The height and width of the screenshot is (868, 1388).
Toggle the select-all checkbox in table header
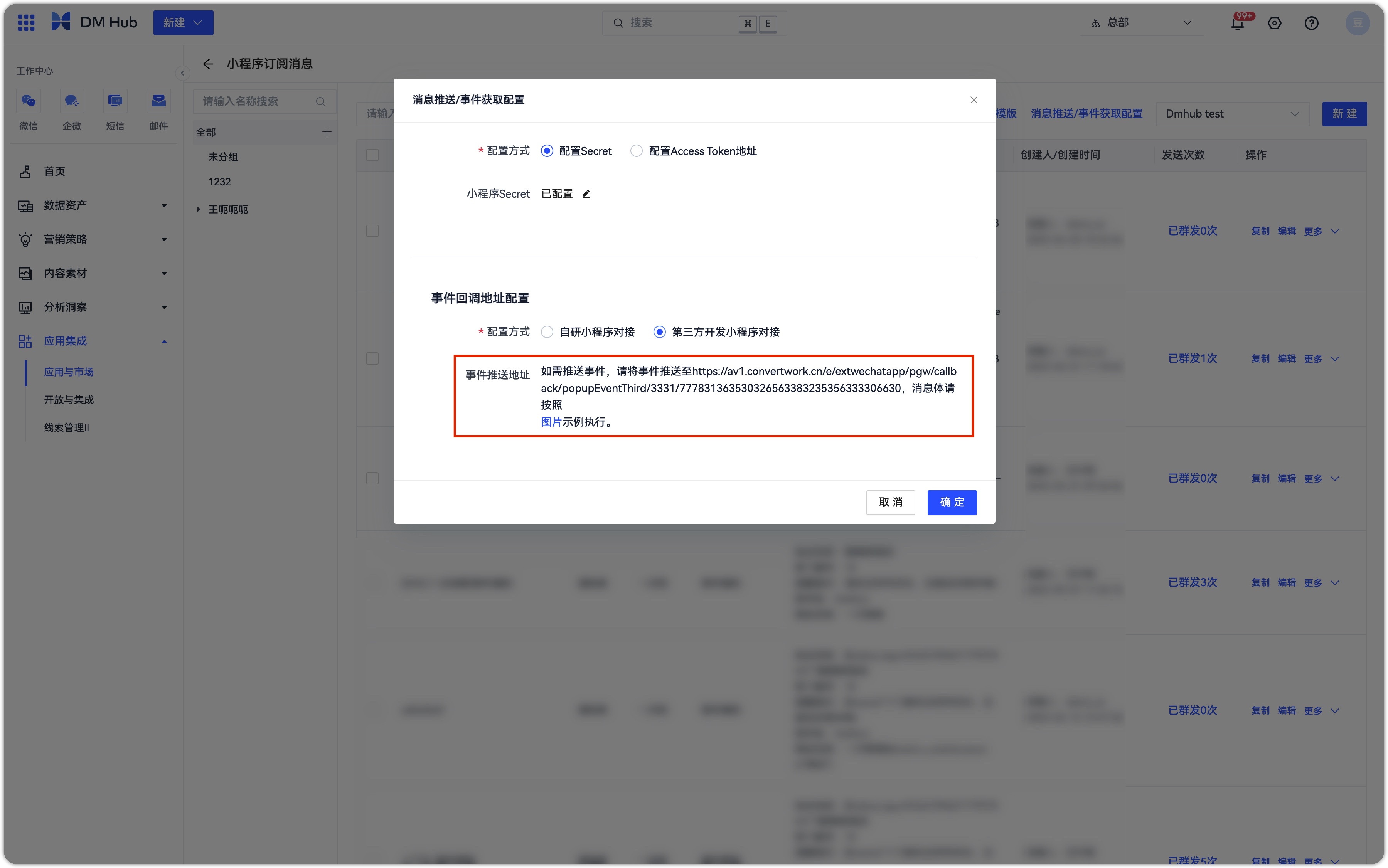coord(373,155)
